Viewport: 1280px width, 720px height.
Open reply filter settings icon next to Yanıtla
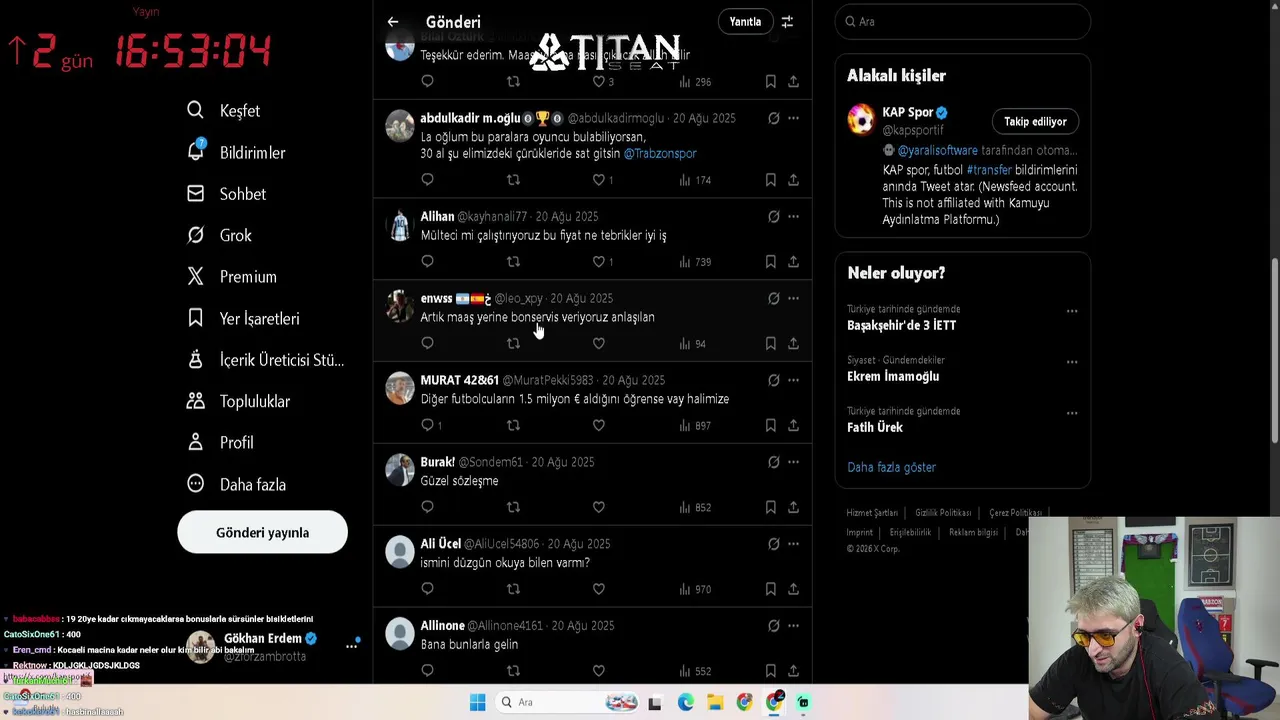787,22
